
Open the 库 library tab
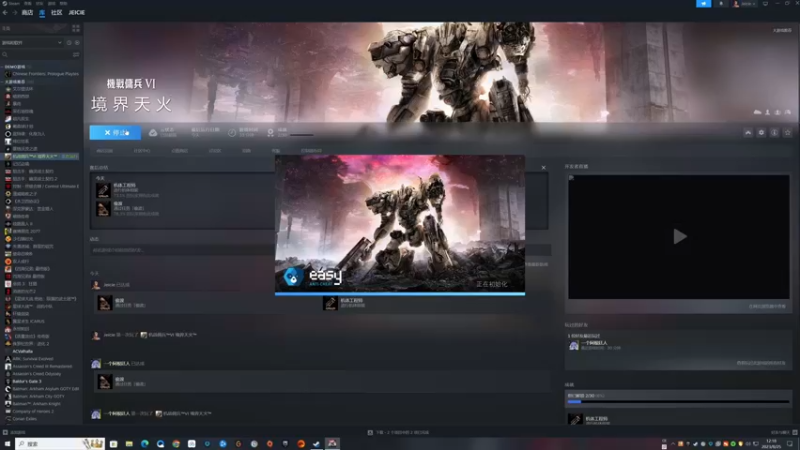pyautogui.click(x=42, y=13)
